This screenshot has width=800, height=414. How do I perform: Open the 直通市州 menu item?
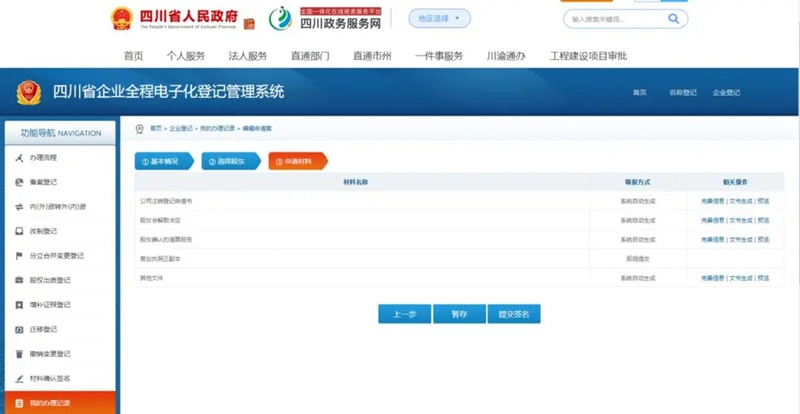point(372,56)
